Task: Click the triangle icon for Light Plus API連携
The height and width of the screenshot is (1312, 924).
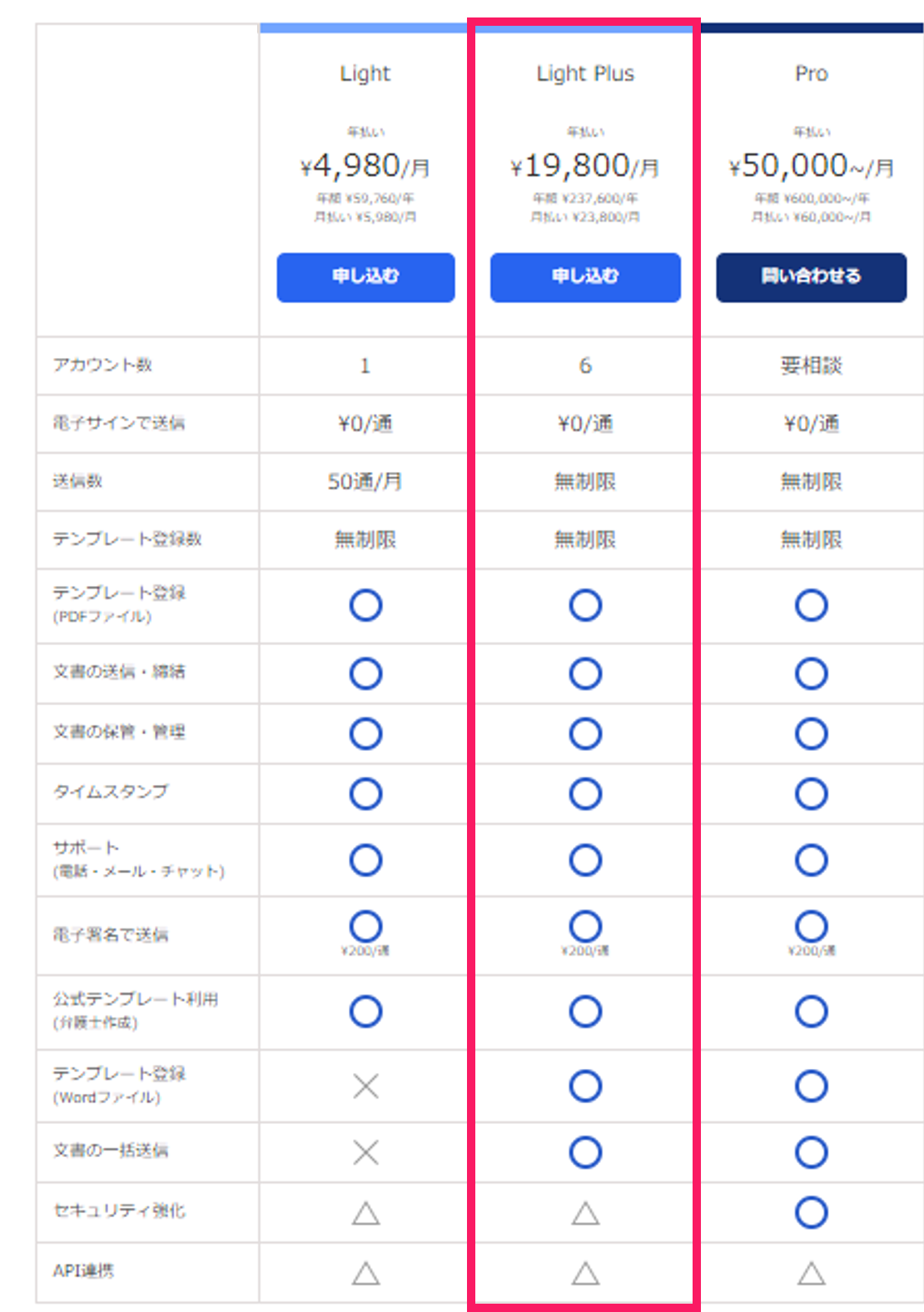Action: tap(585, 1273)
